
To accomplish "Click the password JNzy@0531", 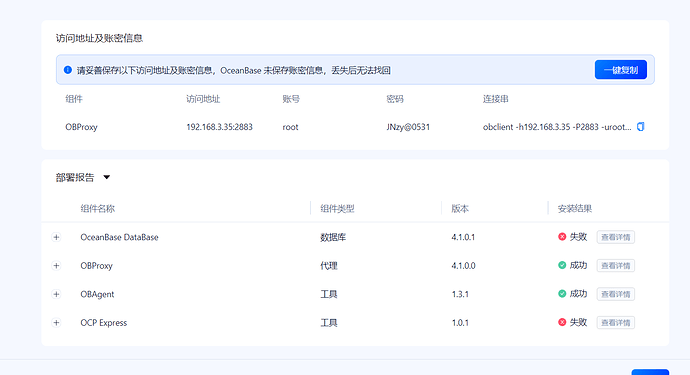I will click(x=408, y=127).
